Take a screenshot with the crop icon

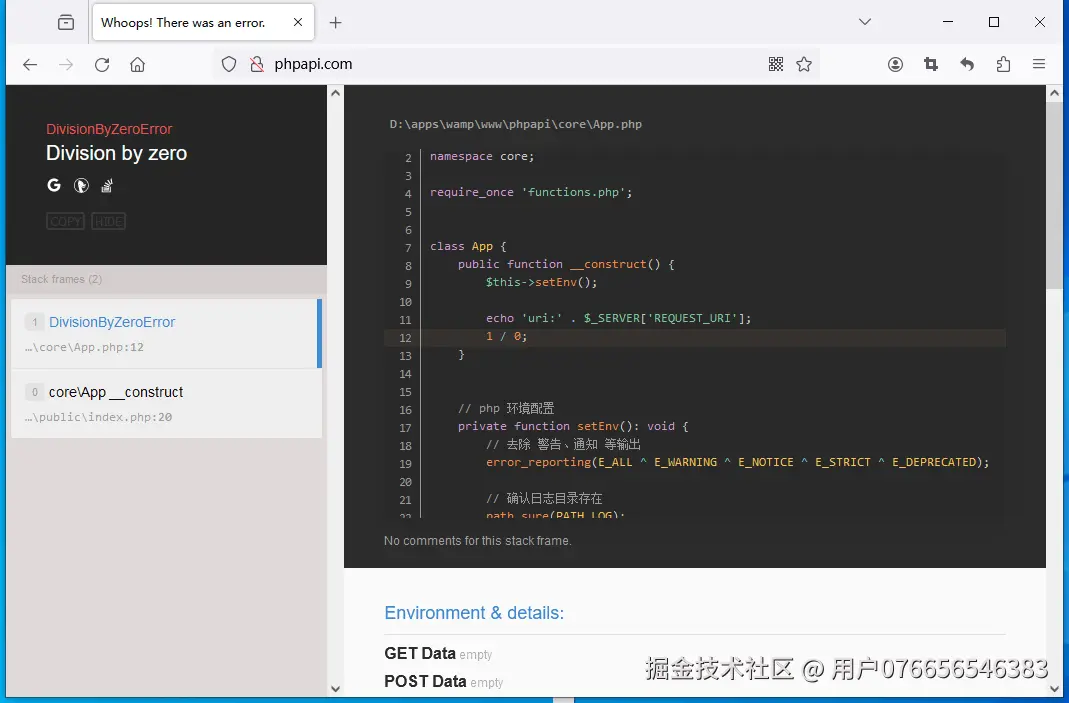coord(931,63)
